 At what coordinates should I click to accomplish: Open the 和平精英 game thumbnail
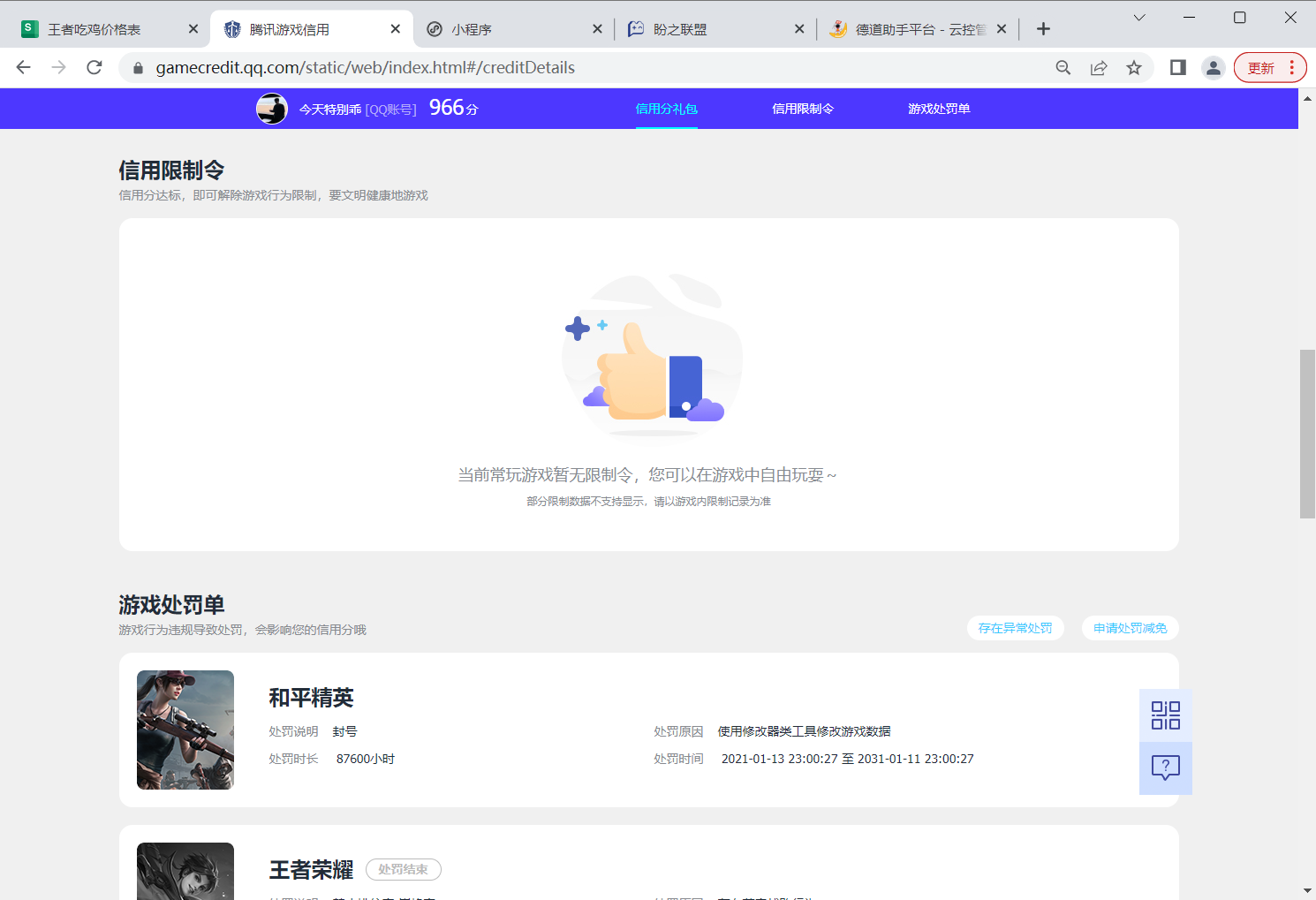point(185,730)
